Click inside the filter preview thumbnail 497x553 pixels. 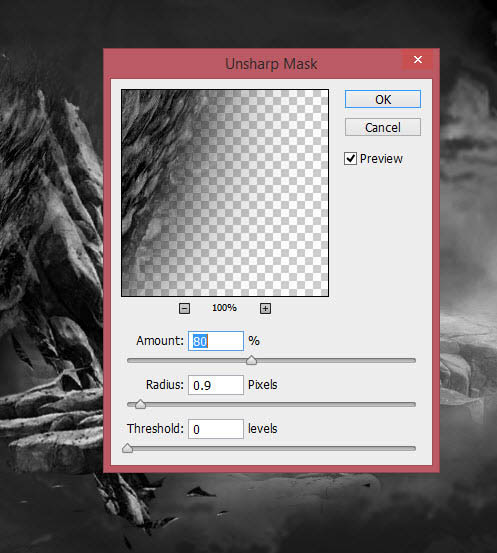(x=225, y=193)
